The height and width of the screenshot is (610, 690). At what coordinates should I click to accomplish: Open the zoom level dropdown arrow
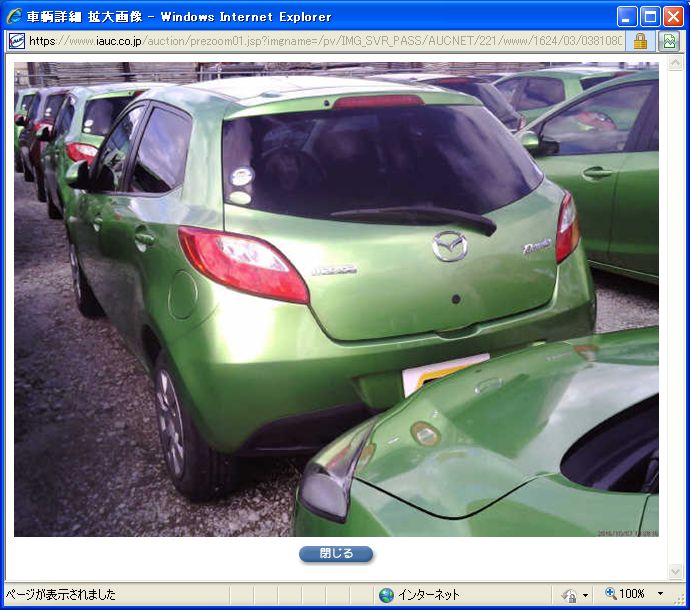[x=660, y=595]
